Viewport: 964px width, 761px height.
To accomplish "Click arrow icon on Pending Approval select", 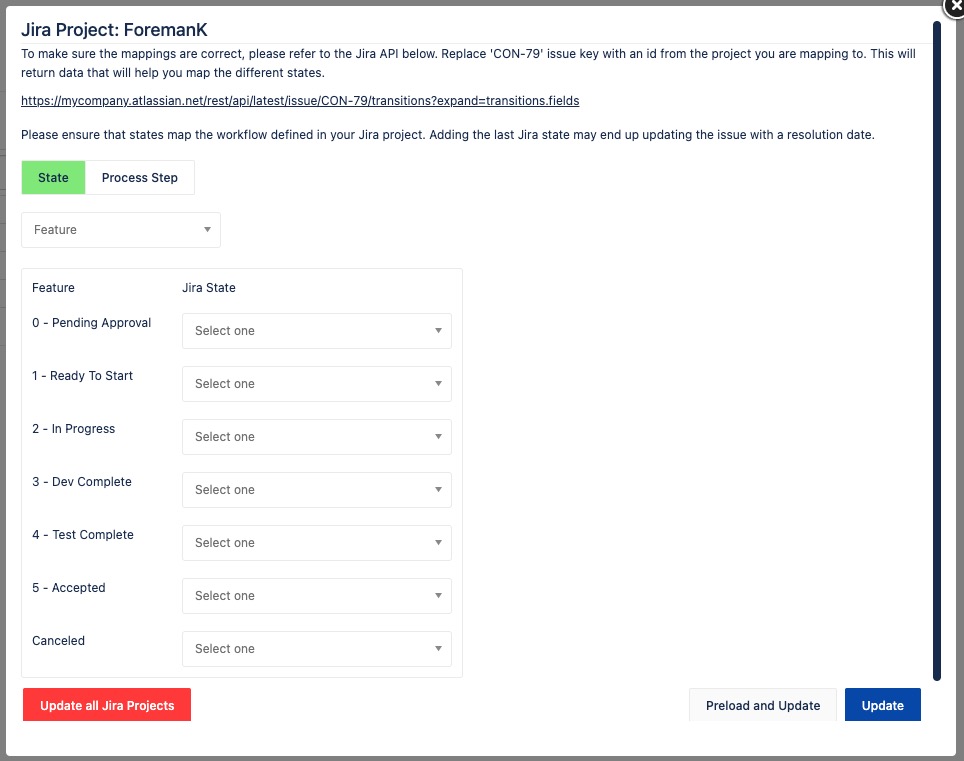I will [x=438, y=331].
